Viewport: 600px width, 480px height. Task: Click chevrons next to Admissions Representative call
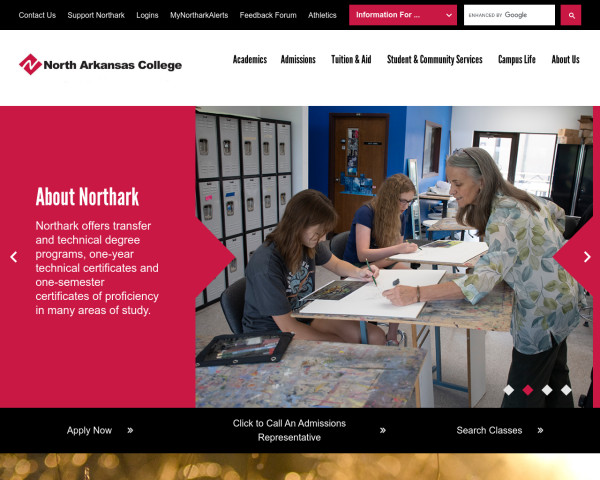pyautogui.click(x=383, y=430)
